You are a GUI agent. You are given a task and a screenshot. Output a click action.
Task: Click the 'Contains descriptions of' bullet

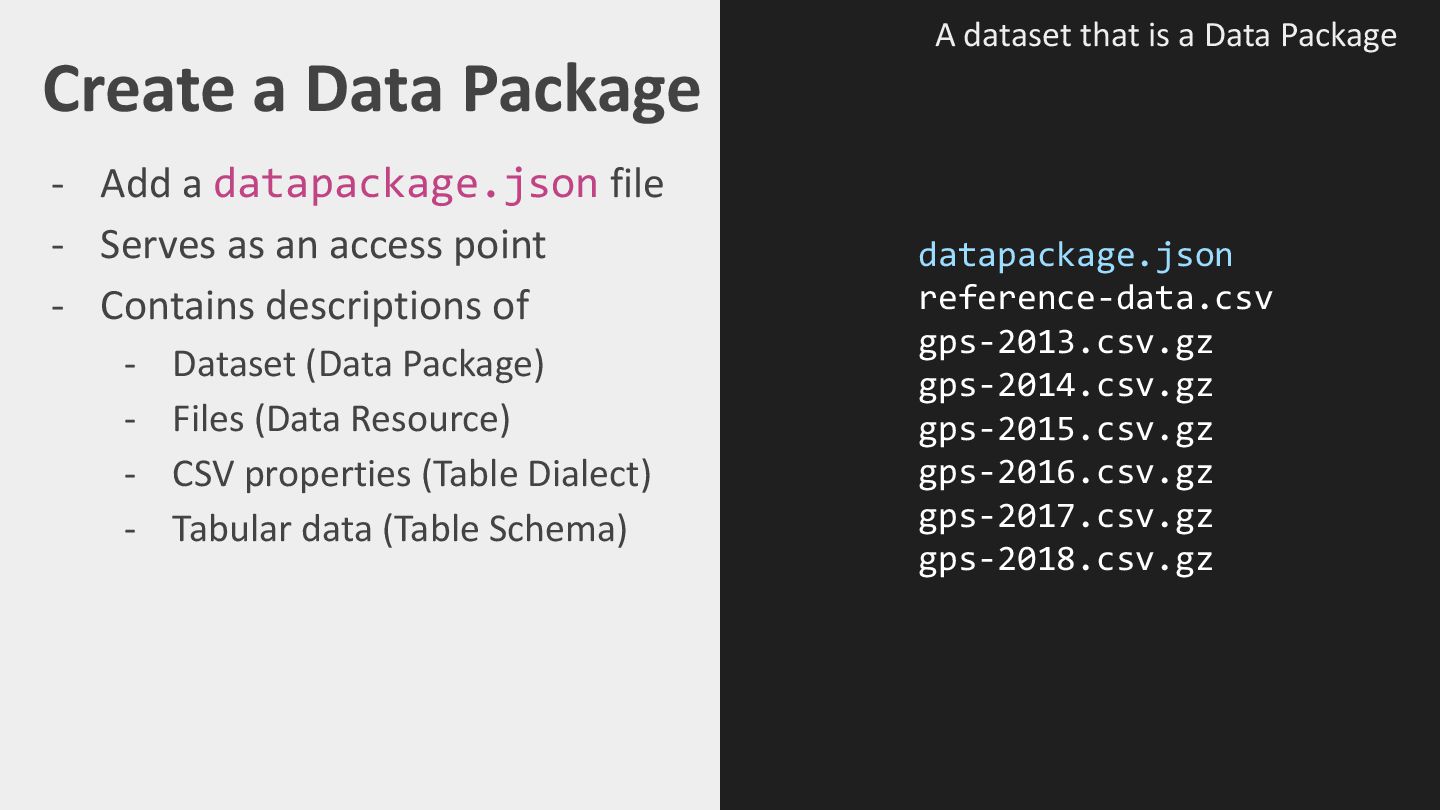pyautogui.click(x=314, y=305)
